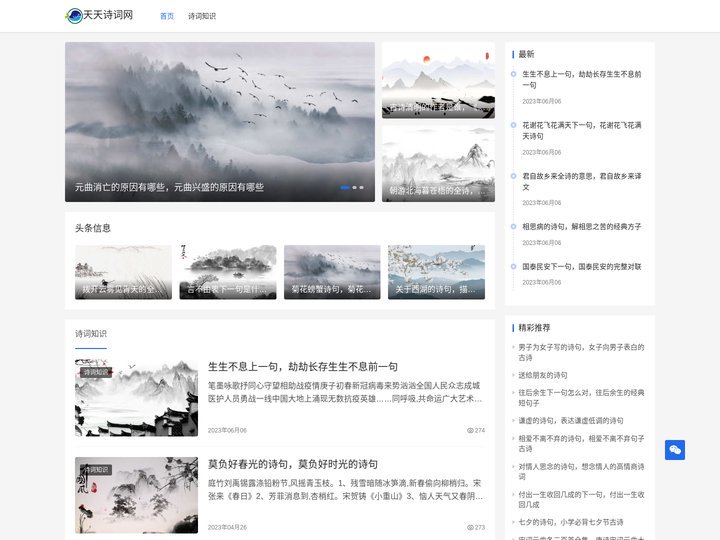
Task: Select the first carousel indicator dot
Action: pyautogui.click(x=345, y=187)
